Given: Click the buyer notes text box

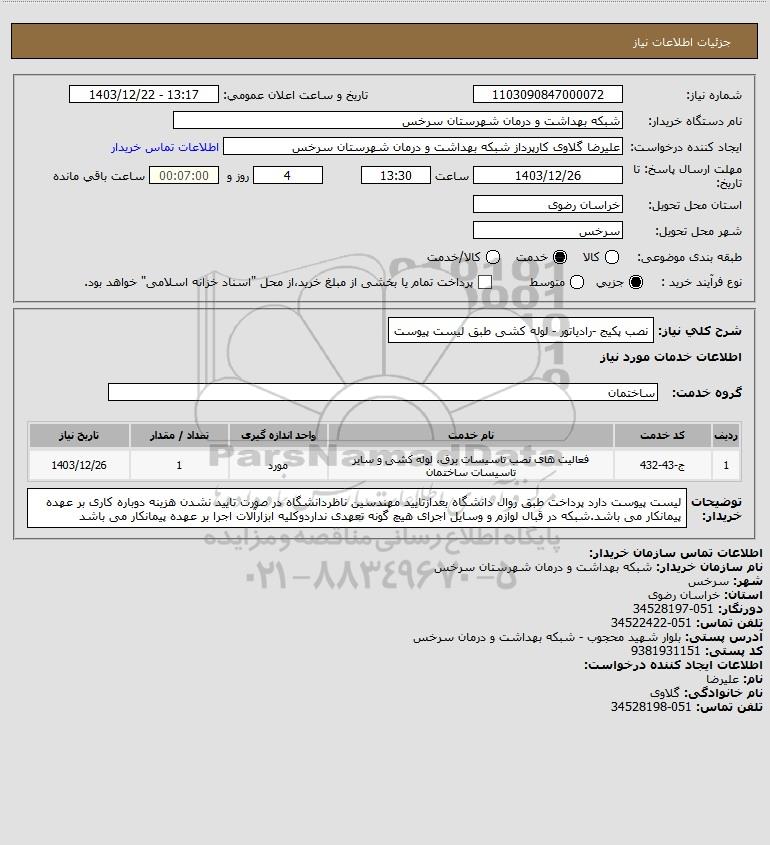Looking at the screenshot, I should 357,508.
